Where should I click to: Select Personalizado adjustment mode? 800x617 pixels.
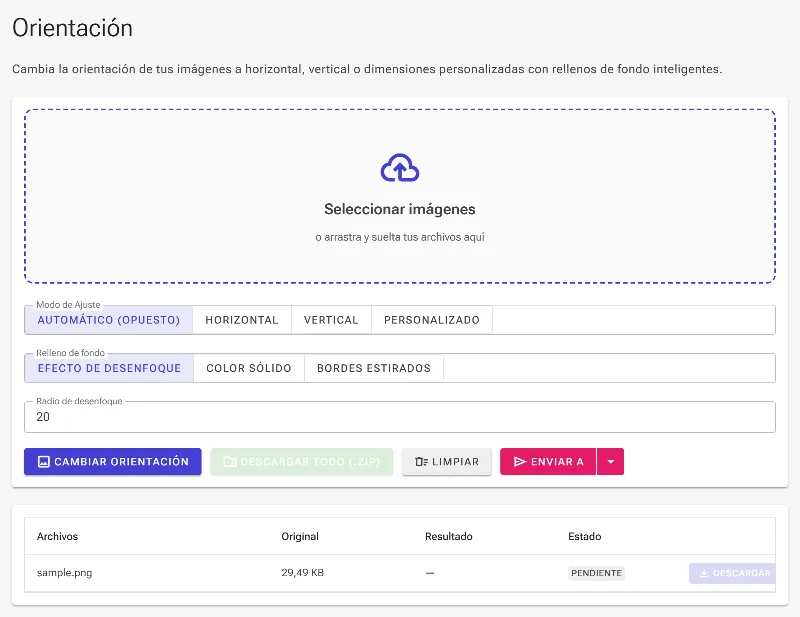[x=432, y=320]
